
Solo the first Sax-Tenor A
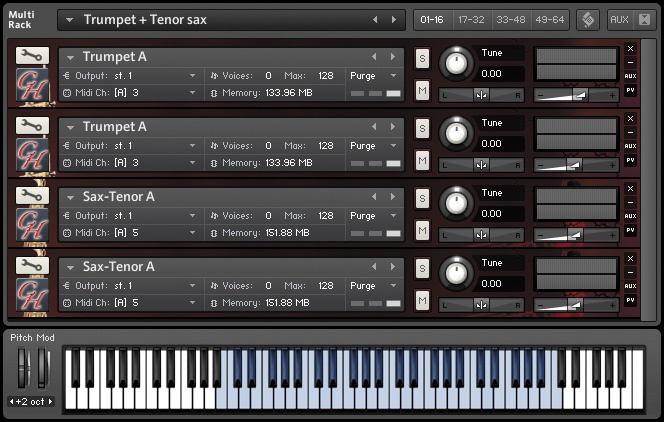click(x=422, y=198)
